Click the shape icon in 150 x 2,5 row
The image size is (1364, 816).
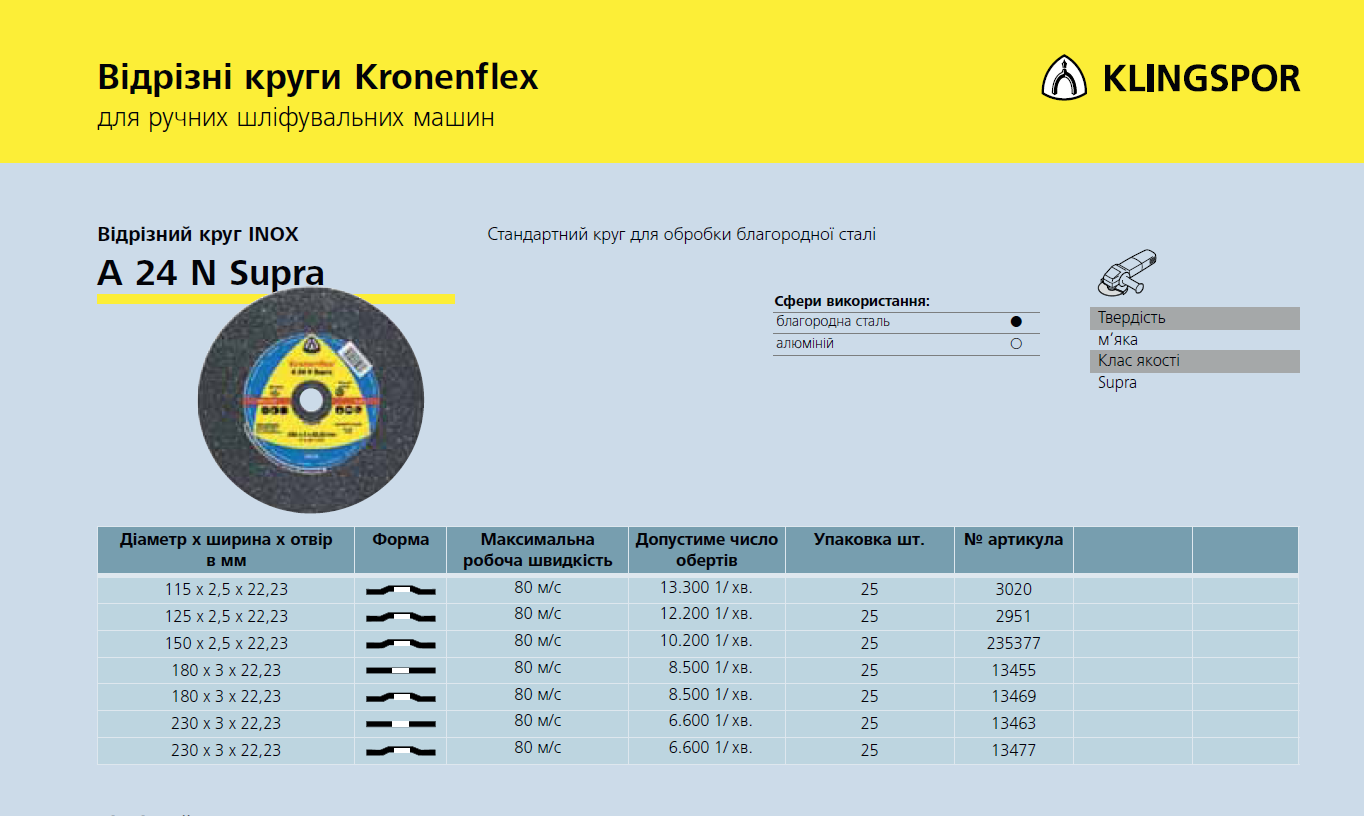[x=401, y=644]
